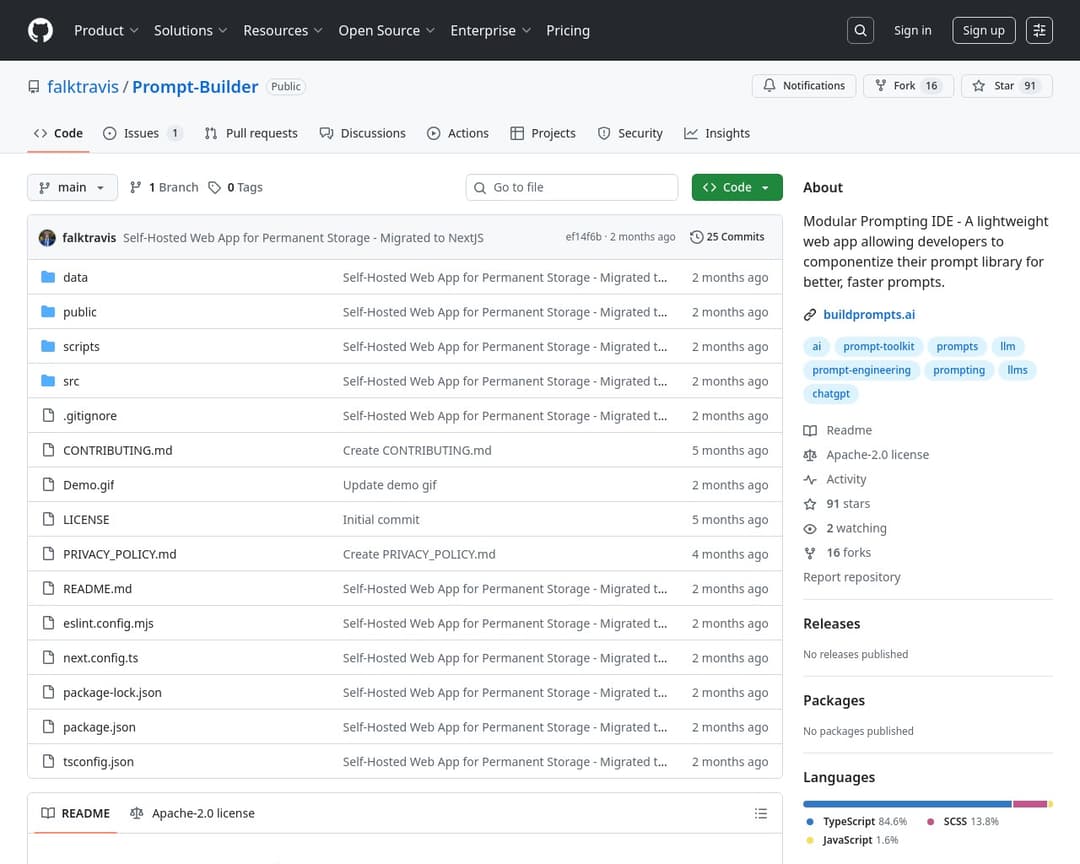Open the search magnifier icon
This screenshot has width=1080, height=864.
point(860,30)
